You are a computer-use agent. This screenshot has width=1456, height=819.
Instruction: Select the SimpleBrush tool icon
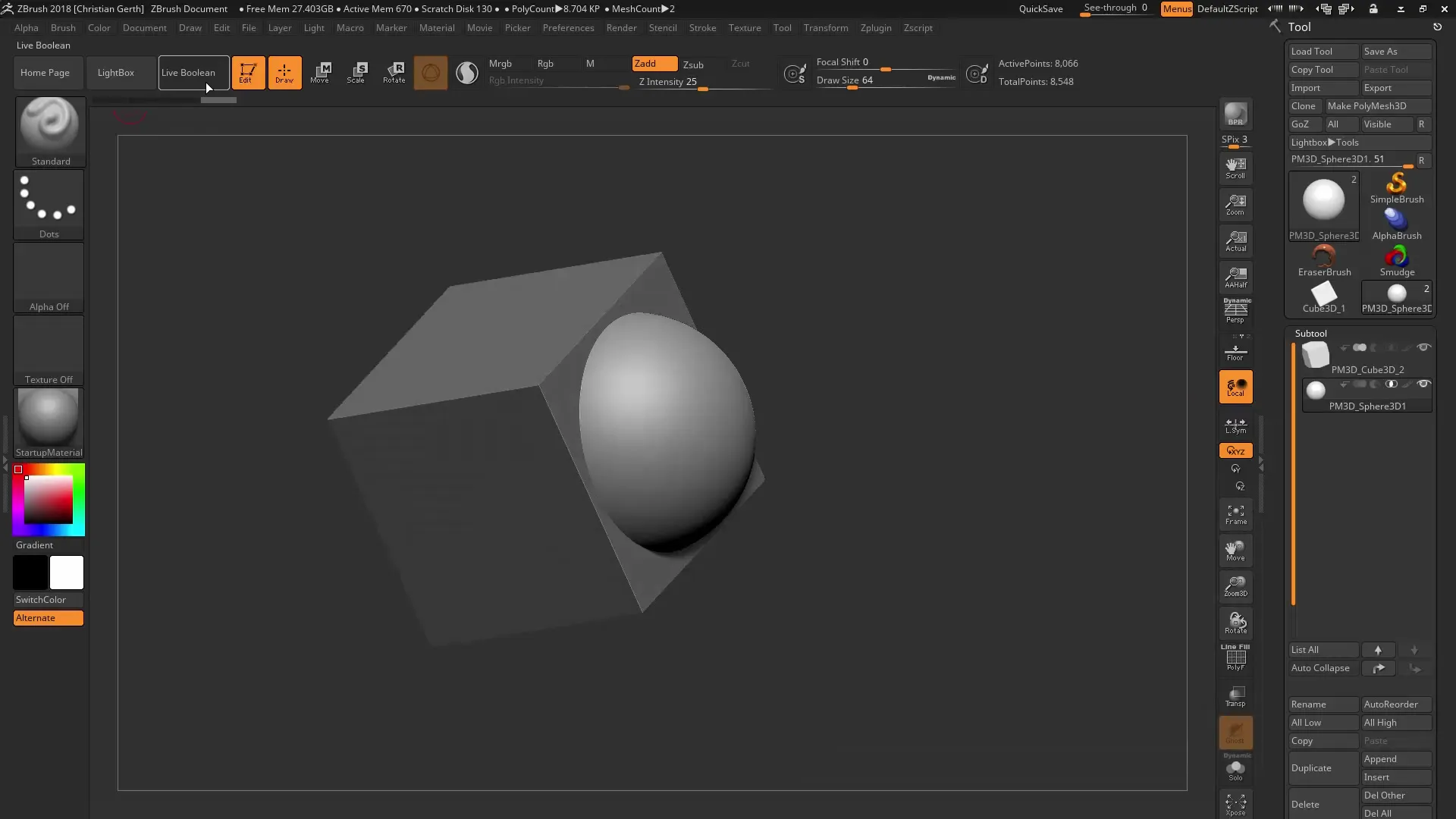tap(1396, 188)
